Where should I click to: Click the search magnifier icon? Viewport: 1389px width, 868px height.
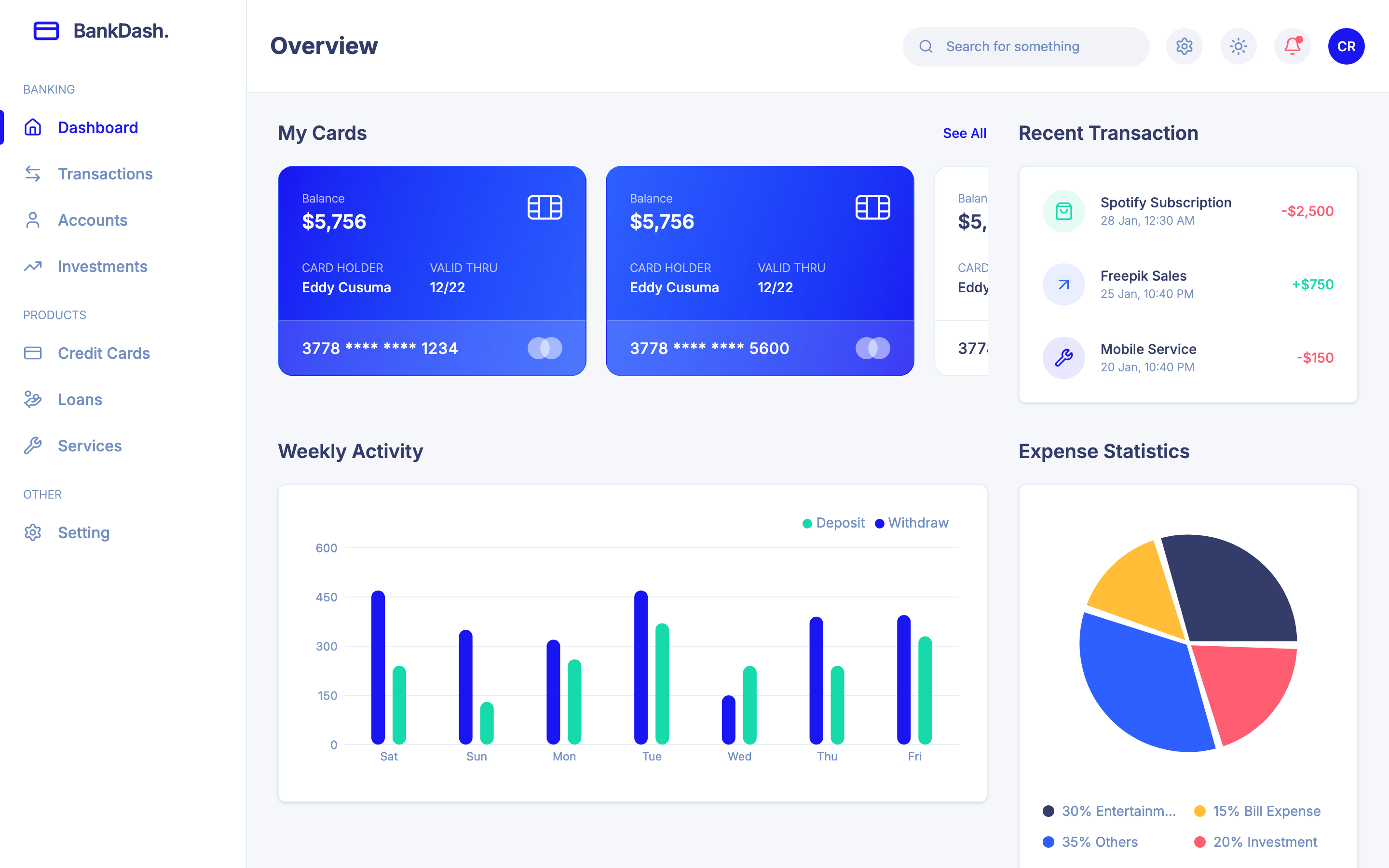926,46
